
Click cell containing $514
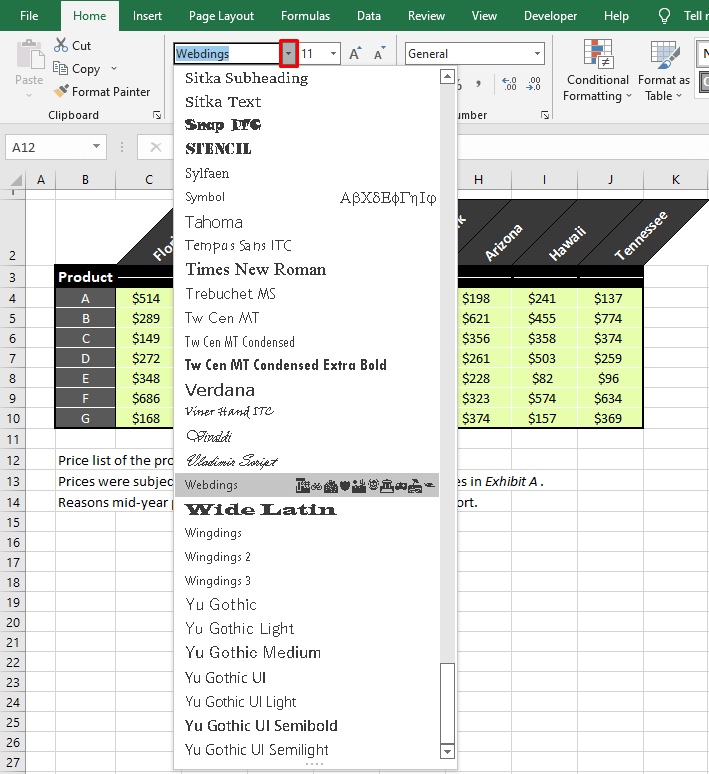[x=146, y=298]
